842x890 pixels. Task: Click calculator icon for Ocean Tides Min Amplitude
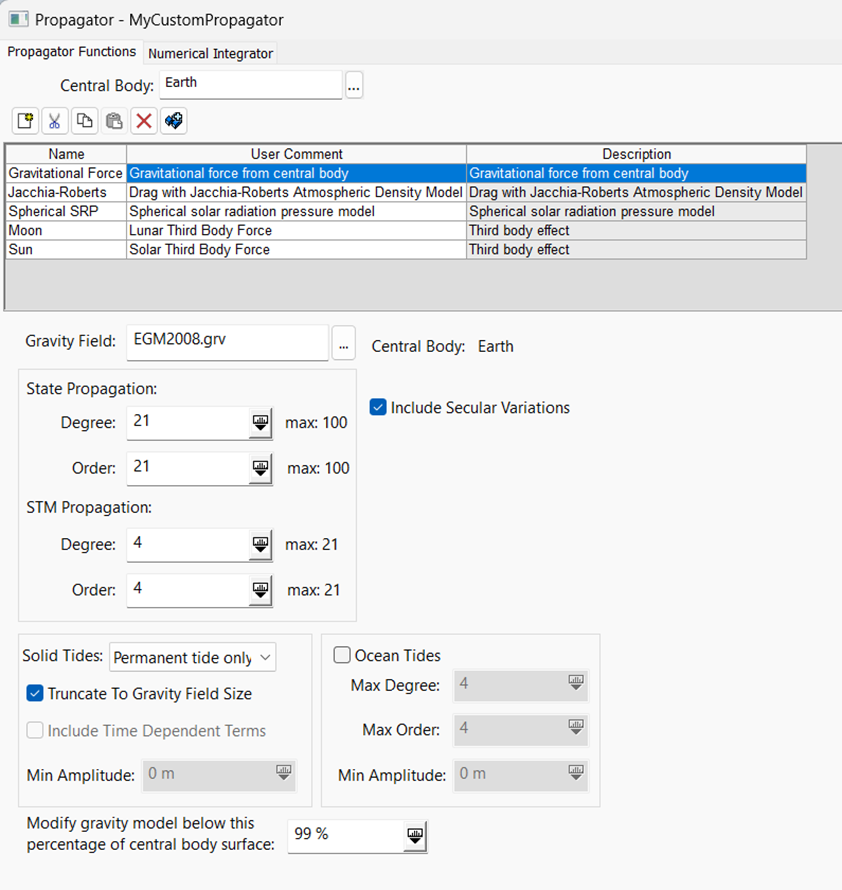[x=576, y=772]
